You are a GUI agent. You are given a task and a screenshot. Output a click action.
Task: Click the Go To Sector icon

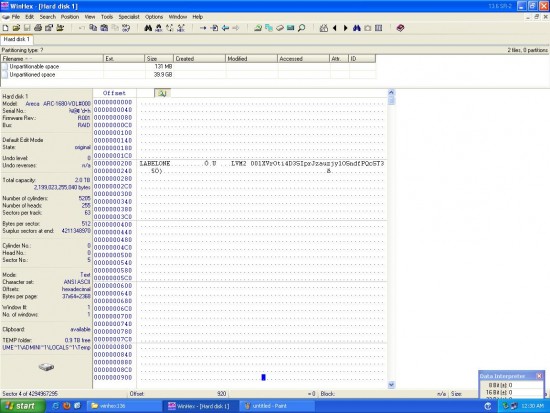[x=214, y=28]
